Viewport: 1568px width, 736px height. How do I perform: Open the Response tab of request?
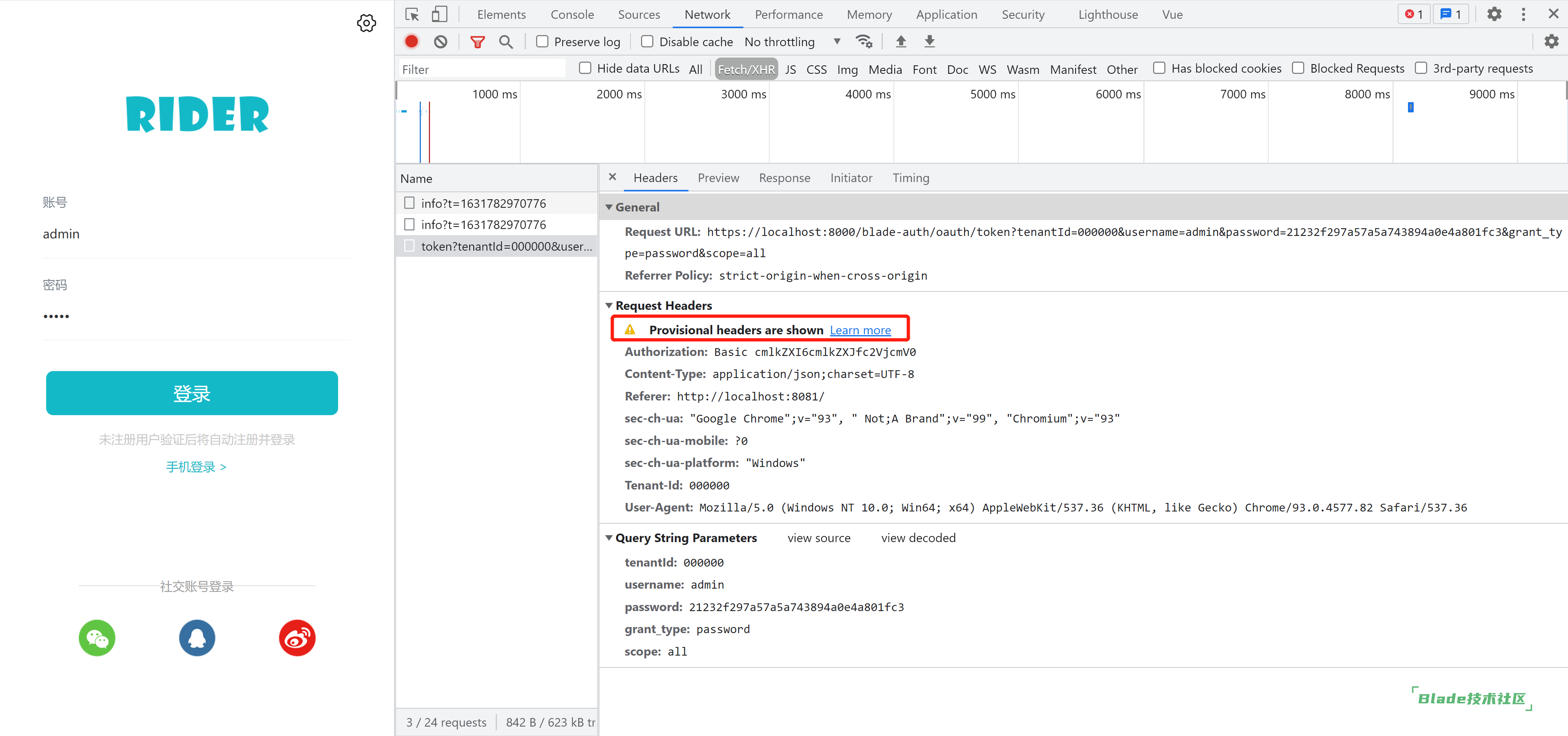pos(784,178)
